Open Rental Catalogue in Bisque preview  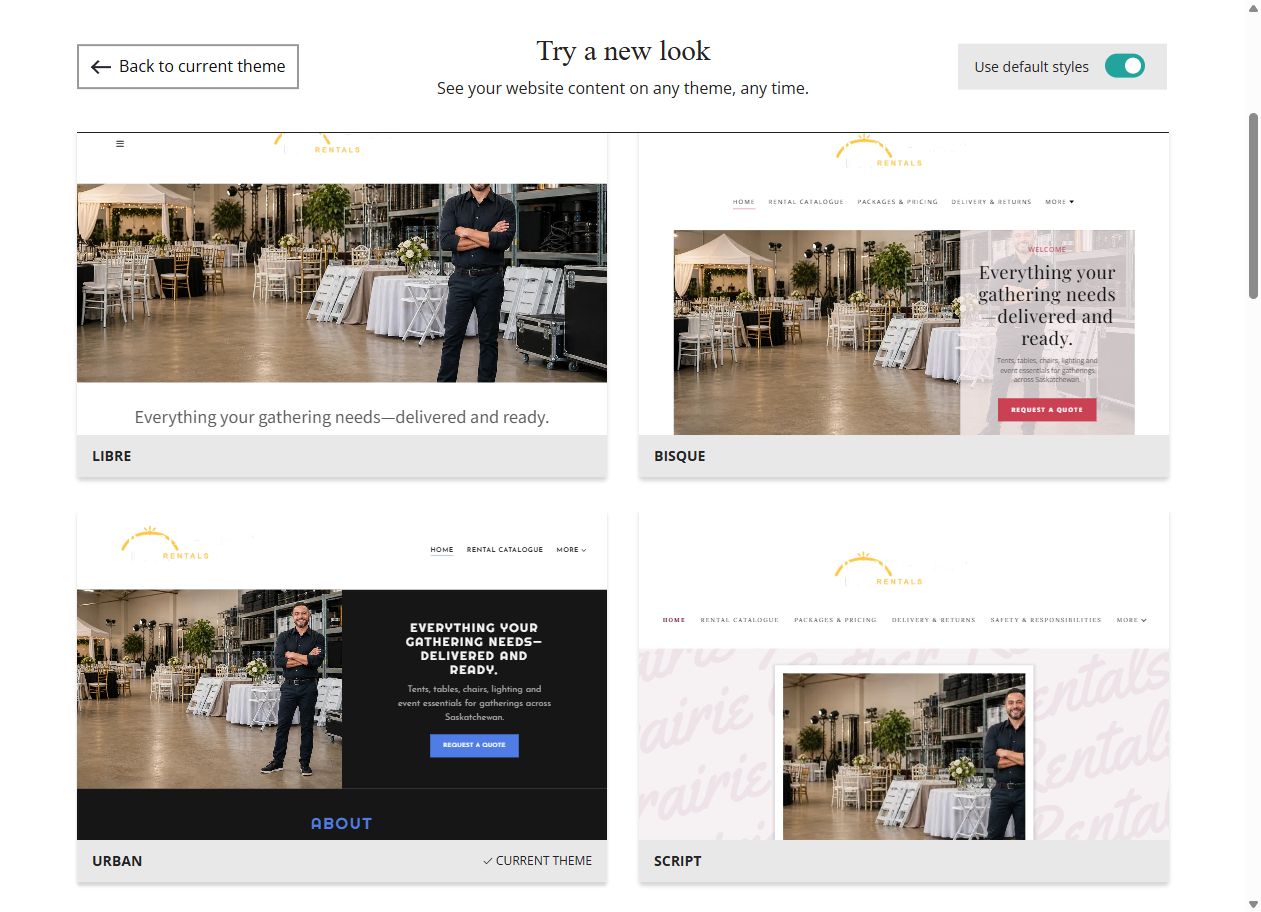coord(806,202)
